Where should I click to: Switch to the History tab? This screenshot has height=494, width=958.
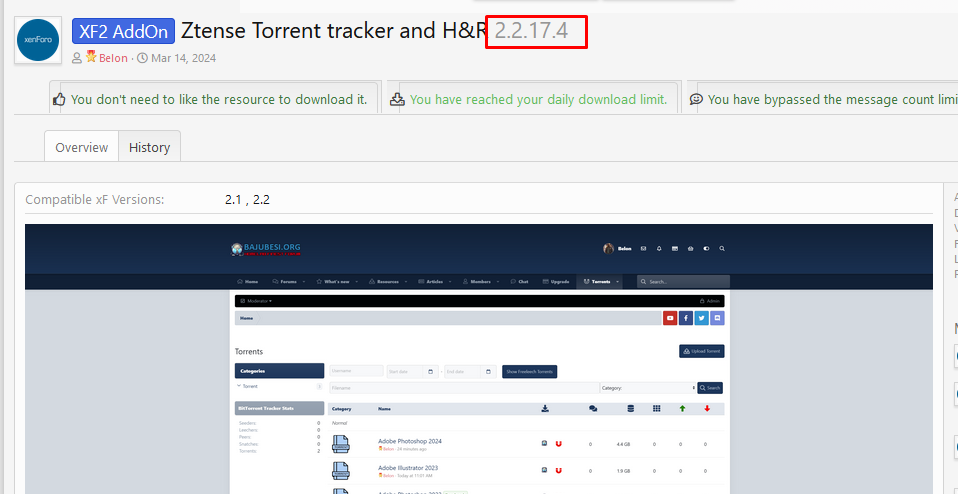coord(149,147)
